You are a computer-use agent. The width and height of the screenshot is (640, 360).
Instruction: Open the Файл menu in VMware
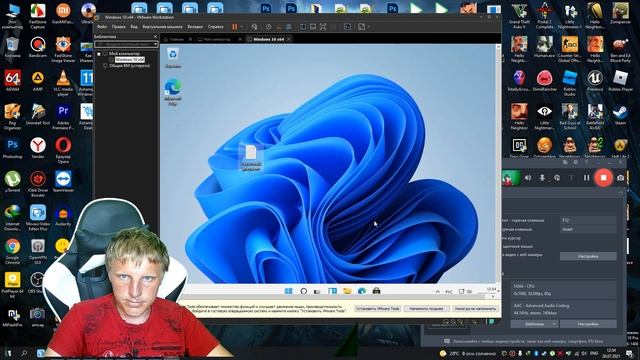(x=102, y=27)
